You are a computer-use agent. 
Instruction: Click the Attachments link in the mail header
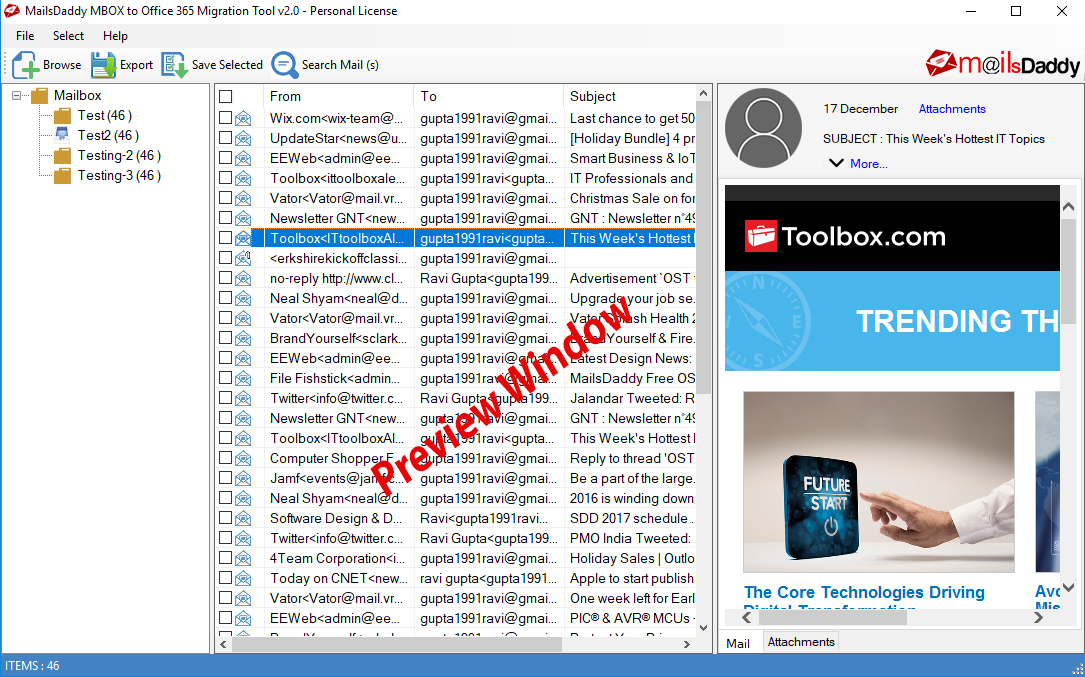click(951, 109)
